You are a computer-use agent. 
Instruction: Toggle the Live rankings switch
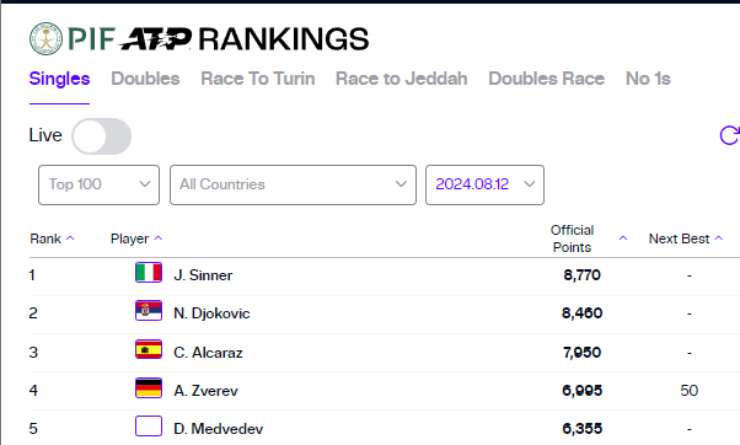point(101,136)
